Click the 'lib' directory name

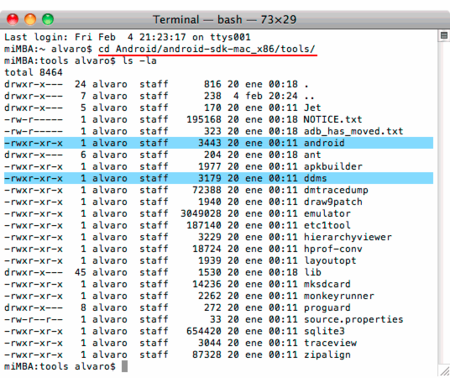coord(312,272)
